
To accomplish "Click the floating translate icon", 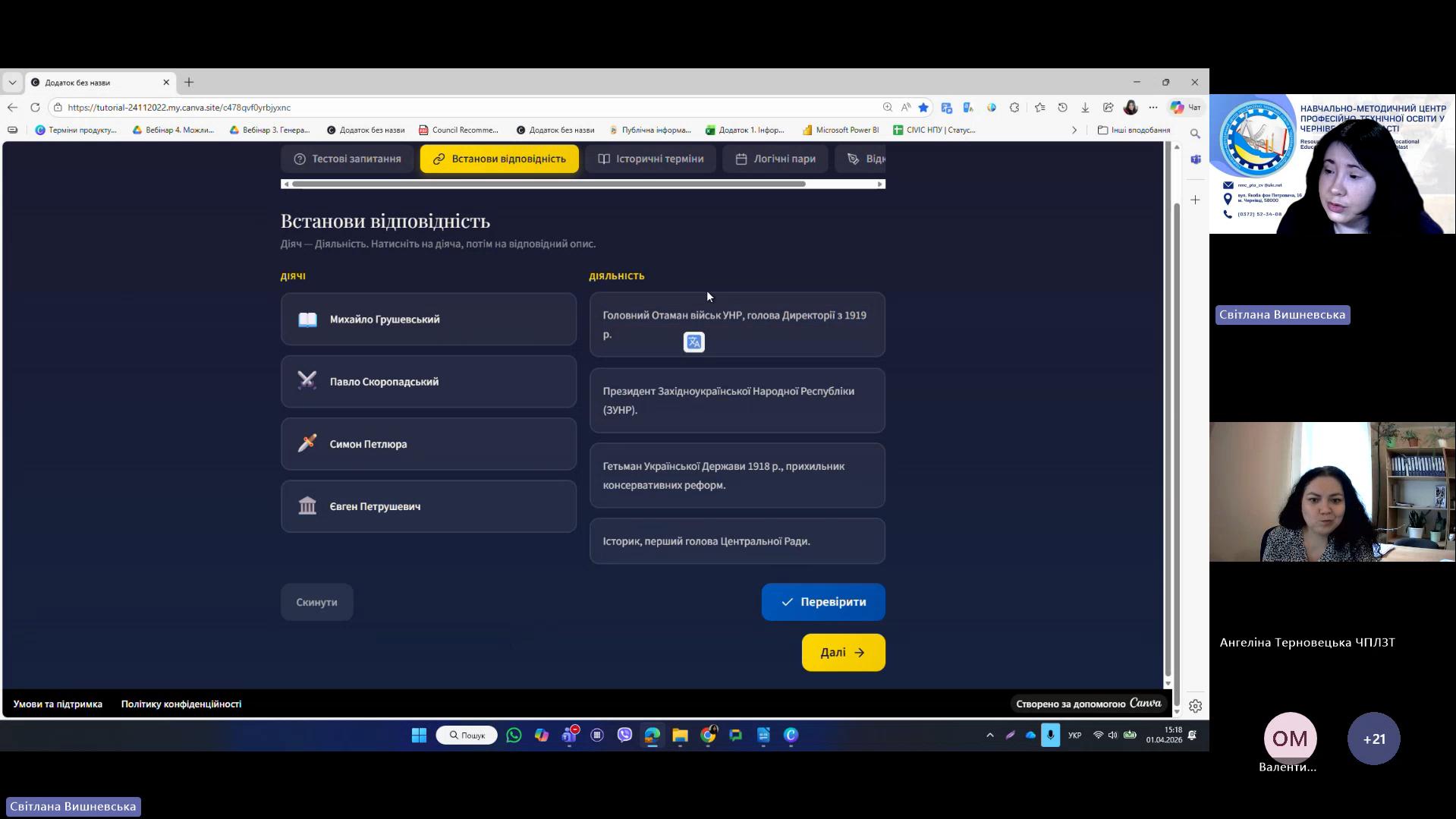I will 693,342.
